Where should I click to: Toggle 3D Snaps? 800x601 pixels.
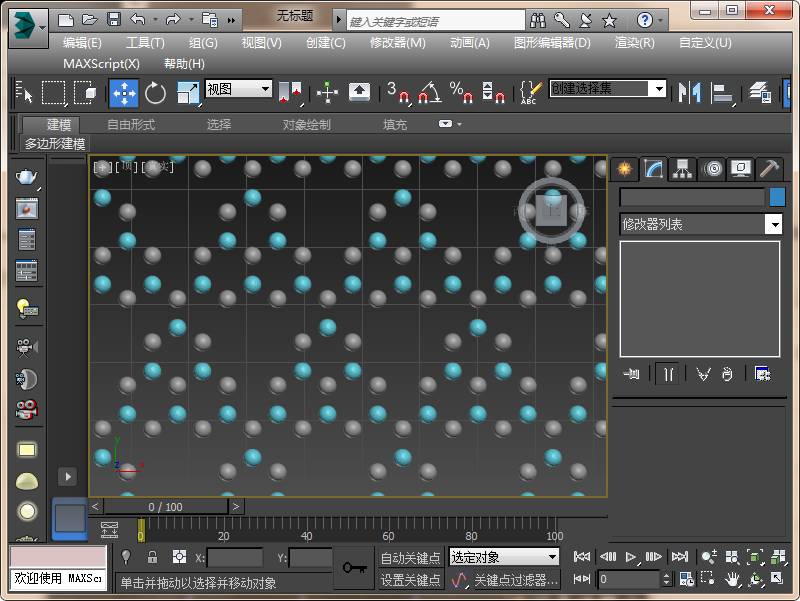(x=398, y=92)
